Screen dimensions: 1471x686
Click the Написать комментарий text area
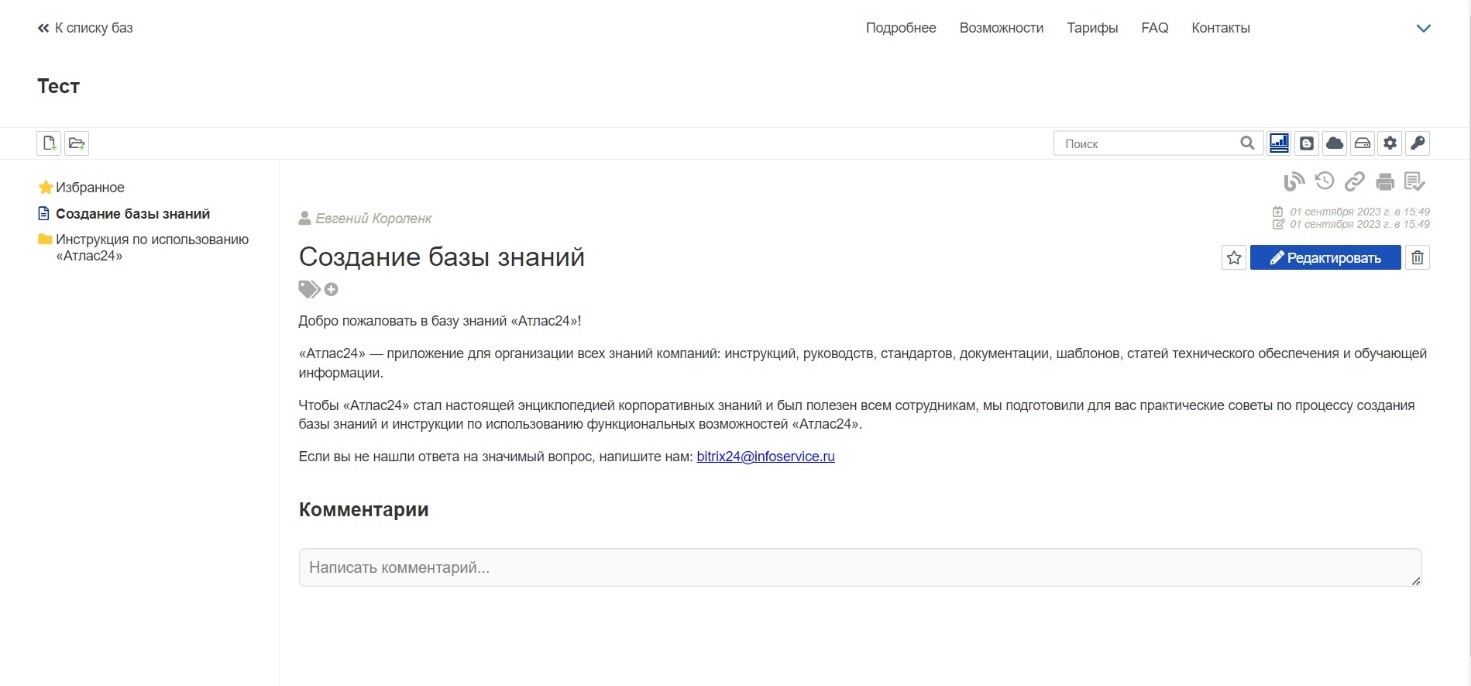pyautogui.click(x=860, y=567)
